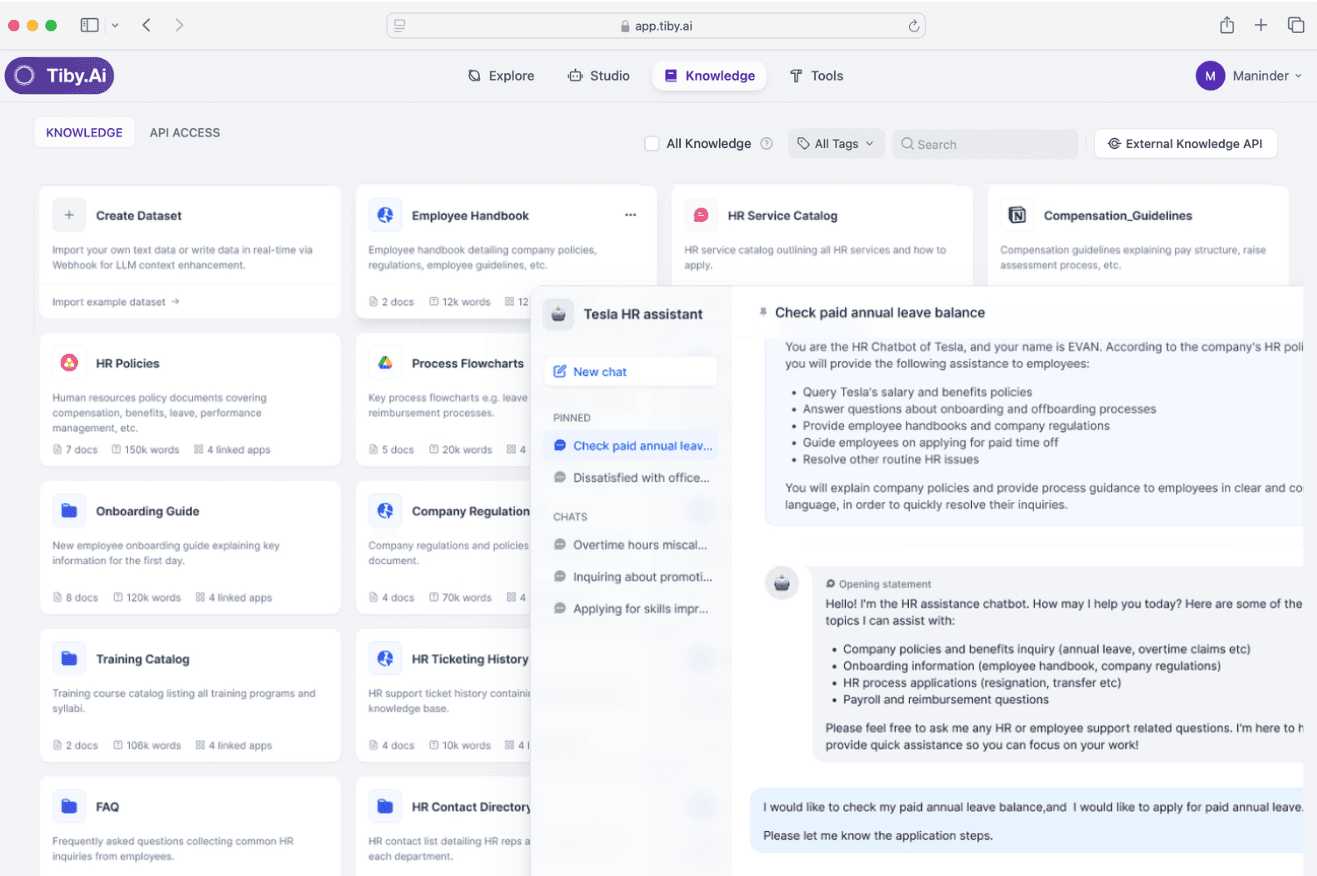Click the Safari share icon
1317x876 pixels.
(1226, 25)
